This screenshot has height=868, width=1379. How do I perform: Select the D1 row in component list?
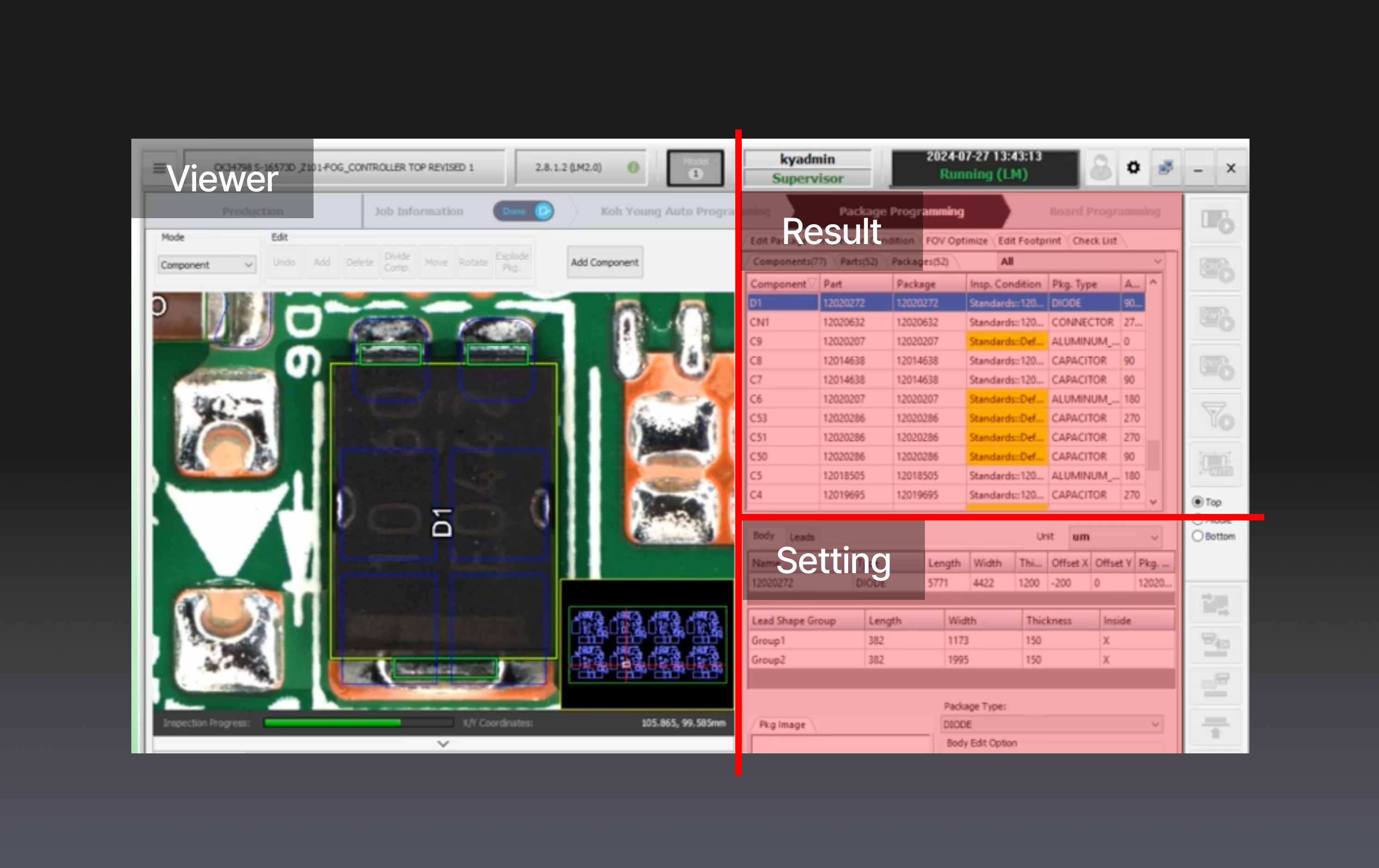(946, 303)
